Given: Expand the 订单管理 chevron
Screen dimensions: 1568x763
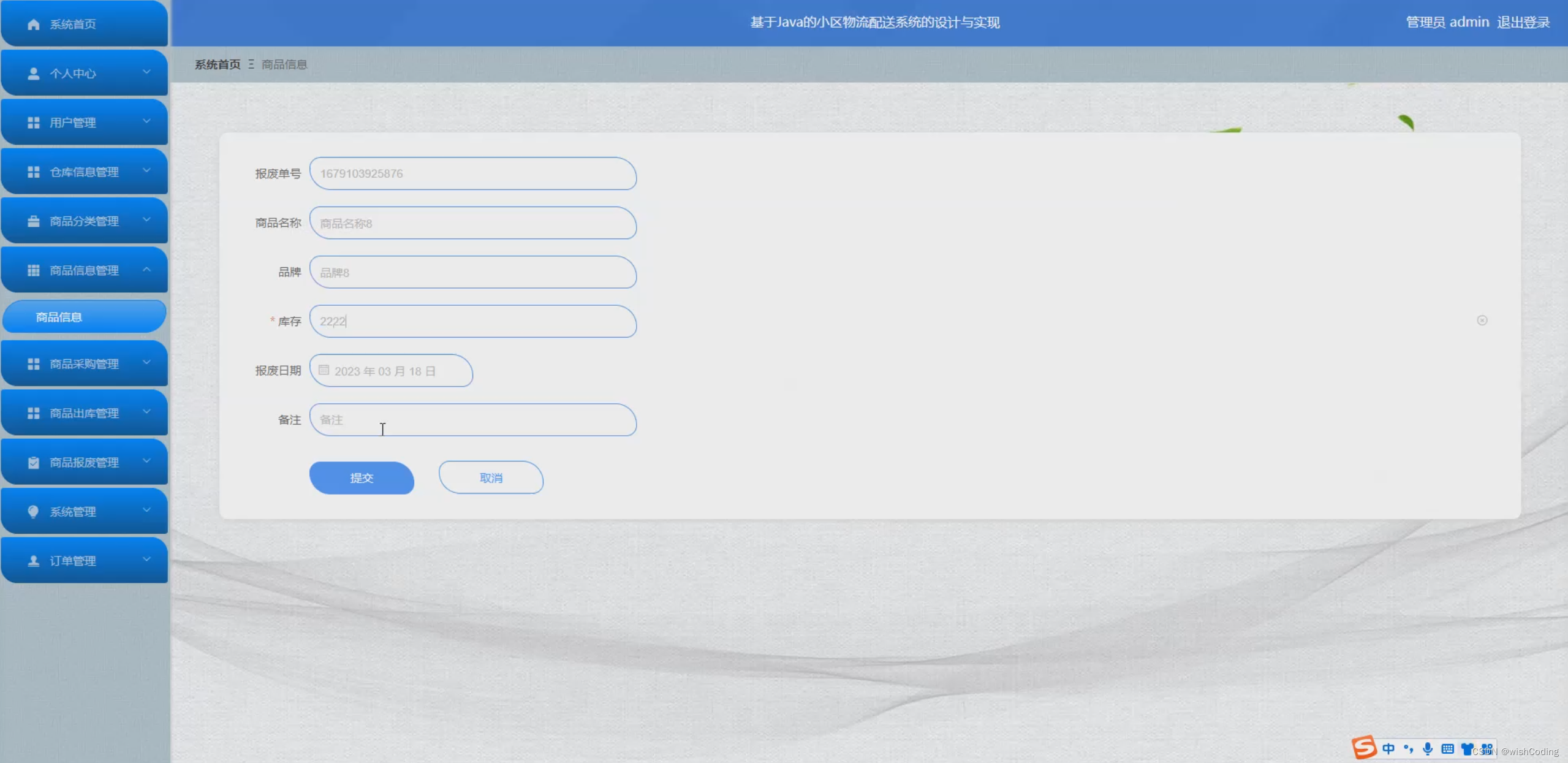Looking at the screenshot, I should click(146, 559).
